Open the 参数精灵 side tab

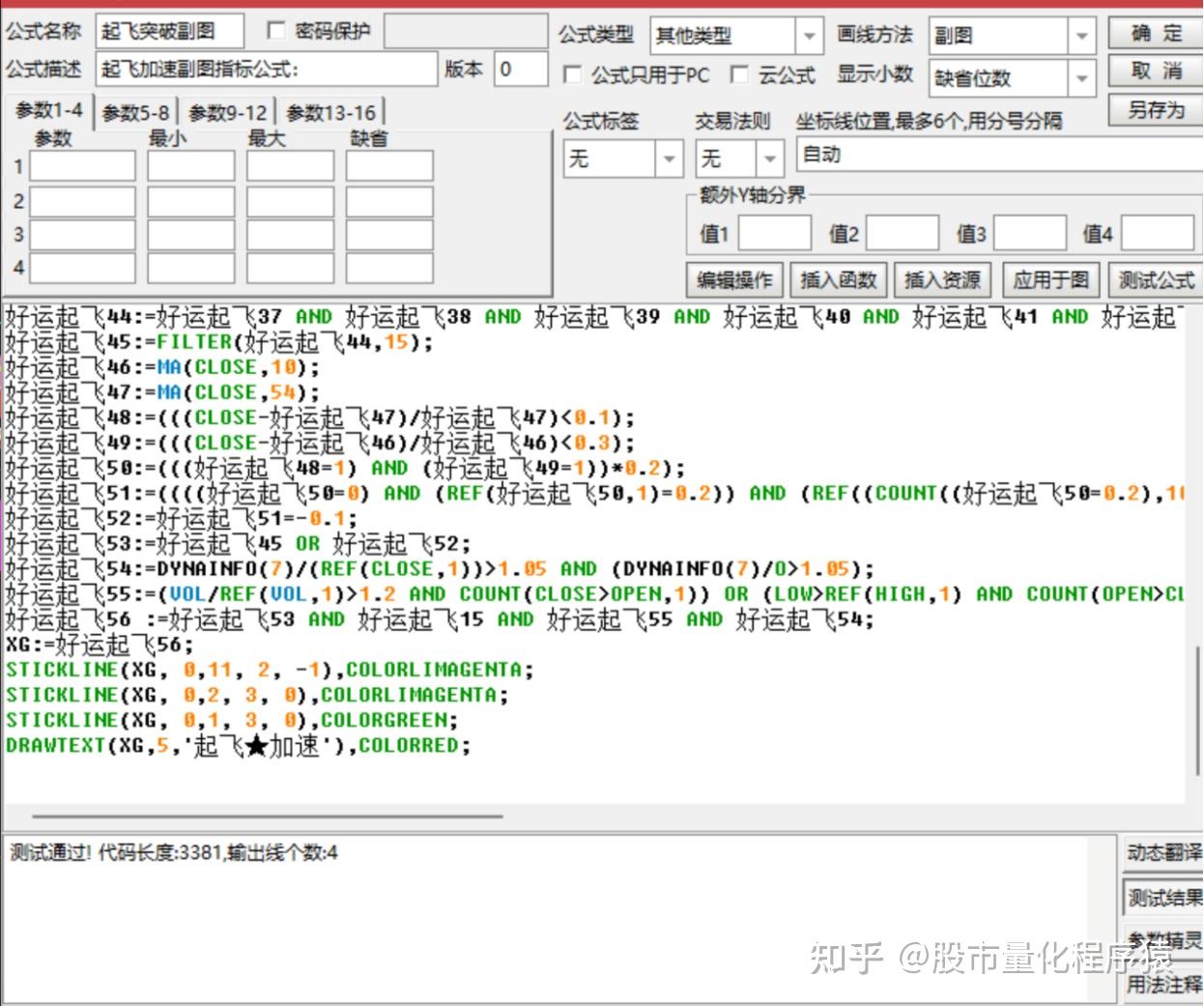point(1163,940)
